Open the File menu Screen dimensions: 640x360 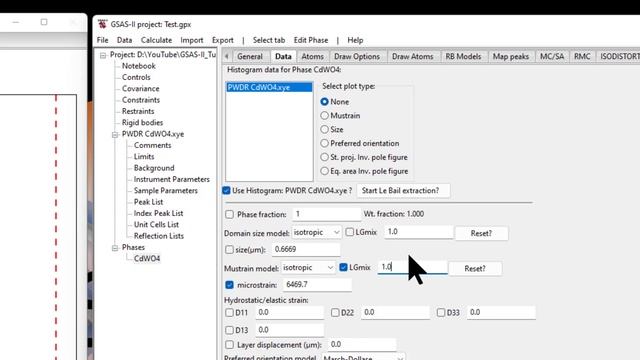click(102, 40)
